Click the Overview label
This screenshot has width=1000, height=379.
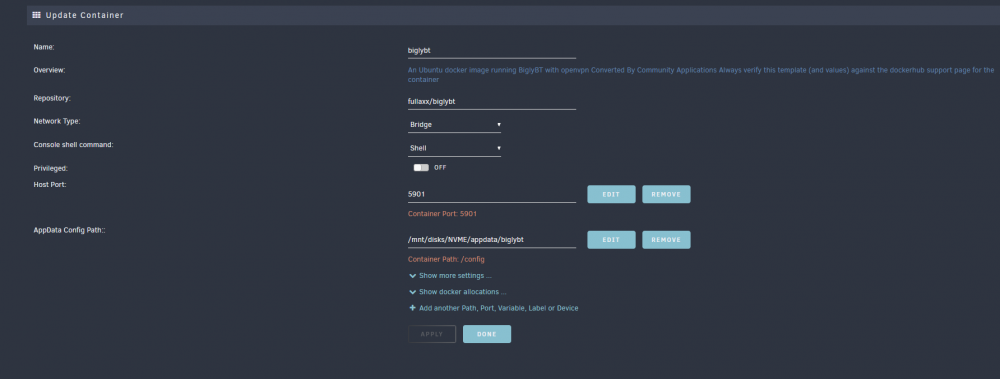pyautogui.click(x=49, y=70)
